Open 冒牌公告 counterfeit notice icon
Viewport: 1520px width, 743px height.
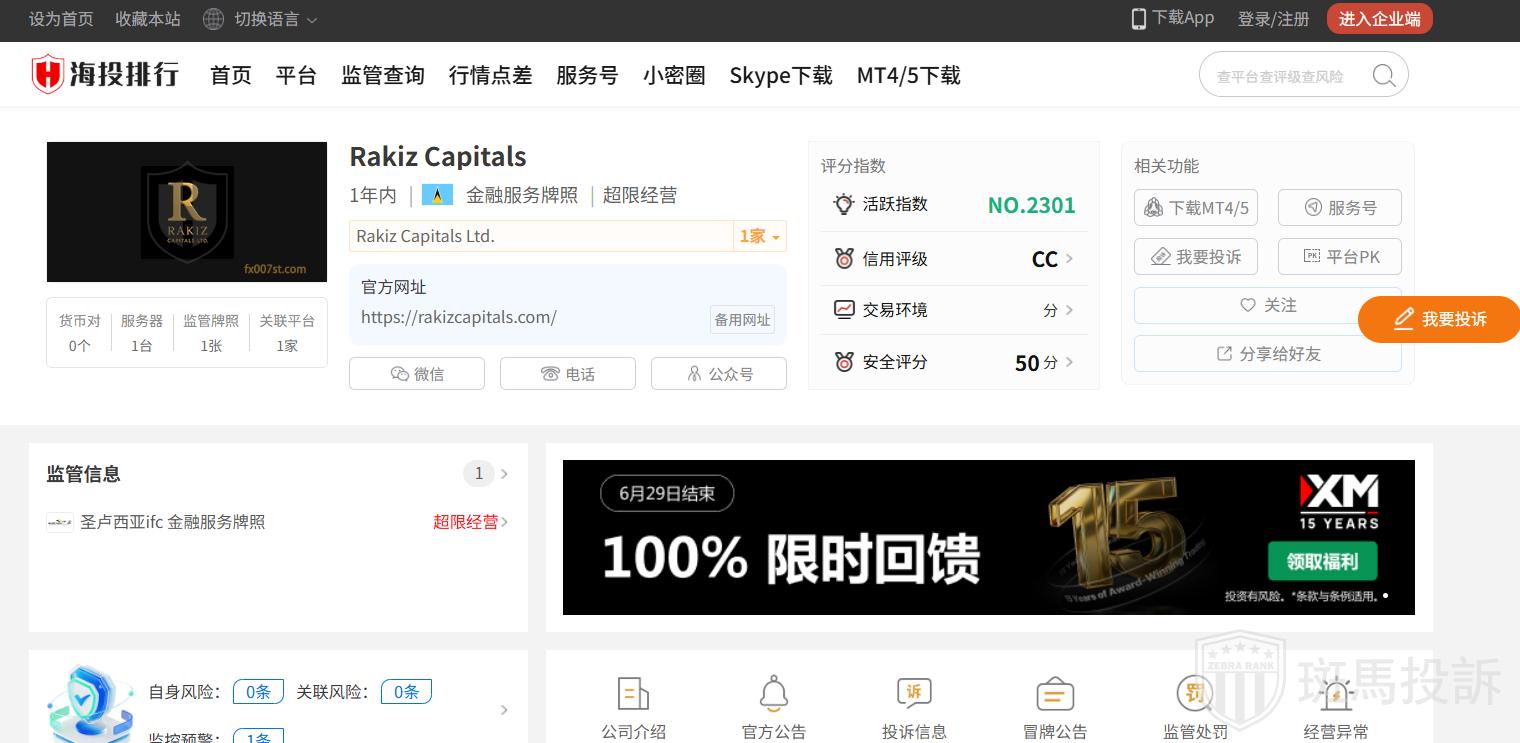pyautogui.click(x=1055, y=693)
